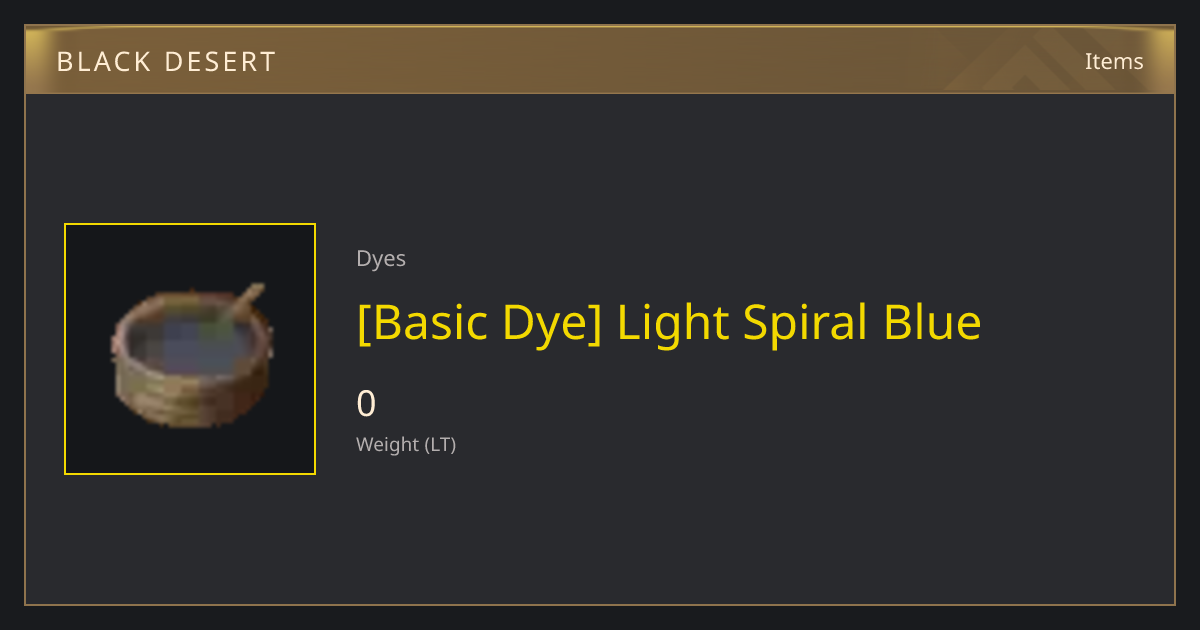This screenshot has height=630, width=1200.
Task: Click the Weight (LT) label
Action: (x=406, y=444)
